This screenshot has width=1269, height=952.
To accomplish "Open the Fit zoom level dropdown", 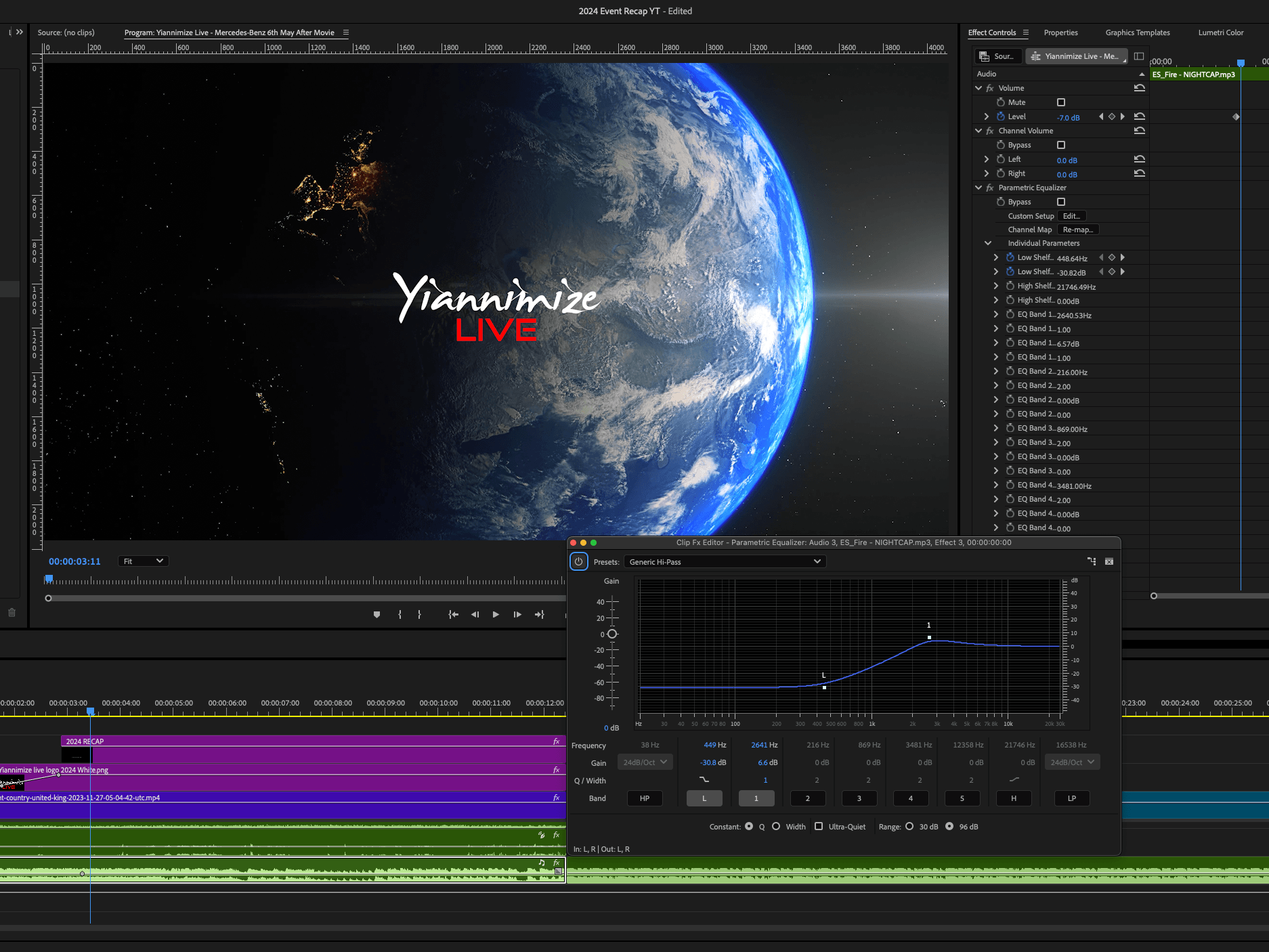I will 143,561.
